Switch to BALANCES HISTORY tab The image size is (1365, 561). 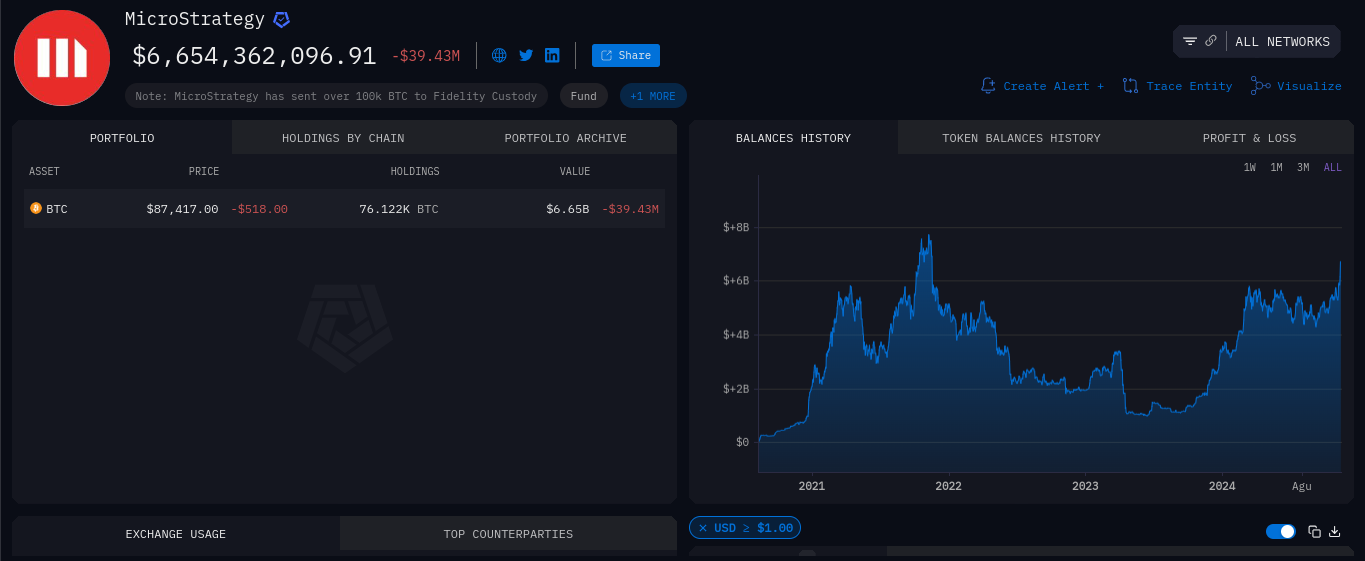pyautogui.click(x=793, y=138)
